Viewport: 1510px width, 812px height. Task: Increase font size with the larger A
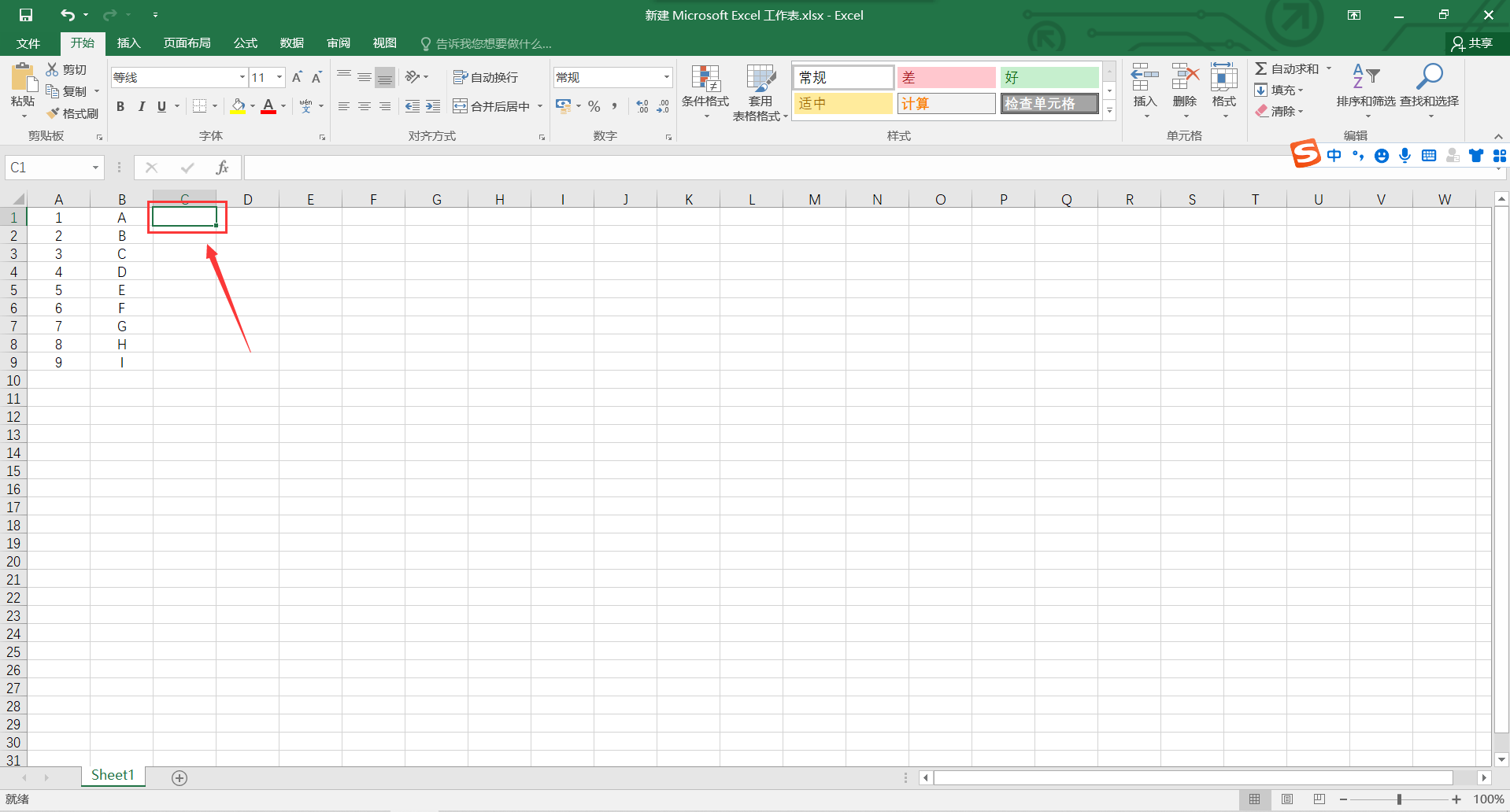[297, 77]
